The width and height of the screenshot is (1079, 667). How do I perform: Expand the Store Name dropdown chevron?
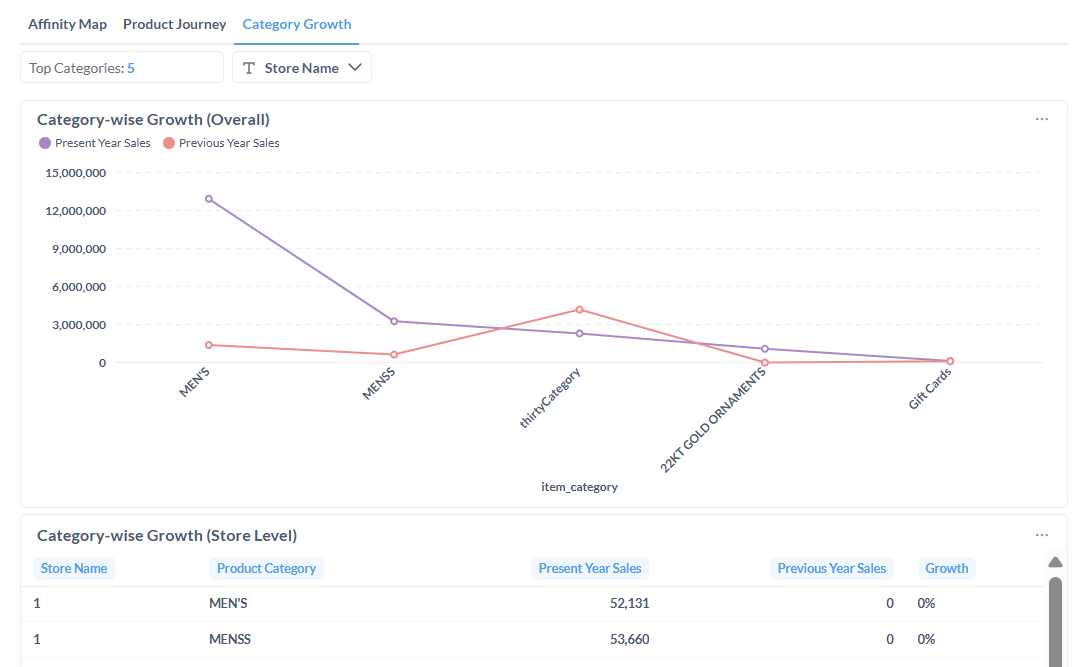(355, 68)
